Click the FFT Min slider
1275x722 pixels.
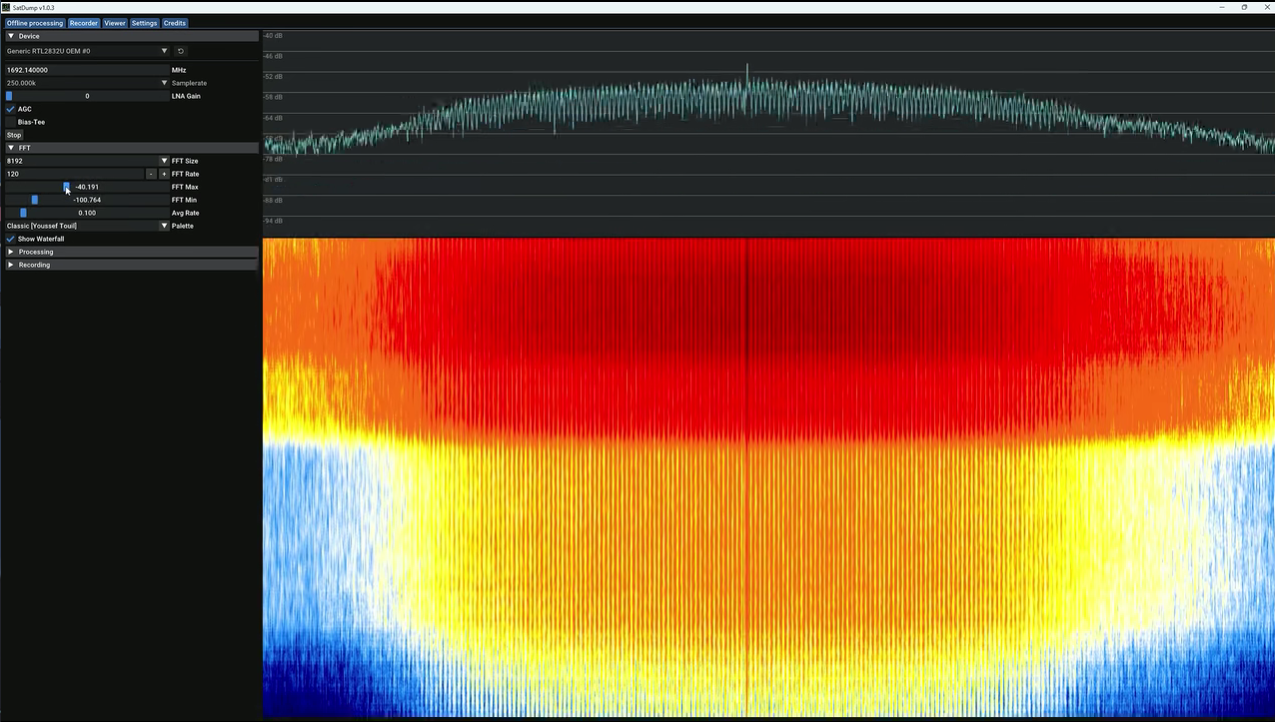point(86,200)
